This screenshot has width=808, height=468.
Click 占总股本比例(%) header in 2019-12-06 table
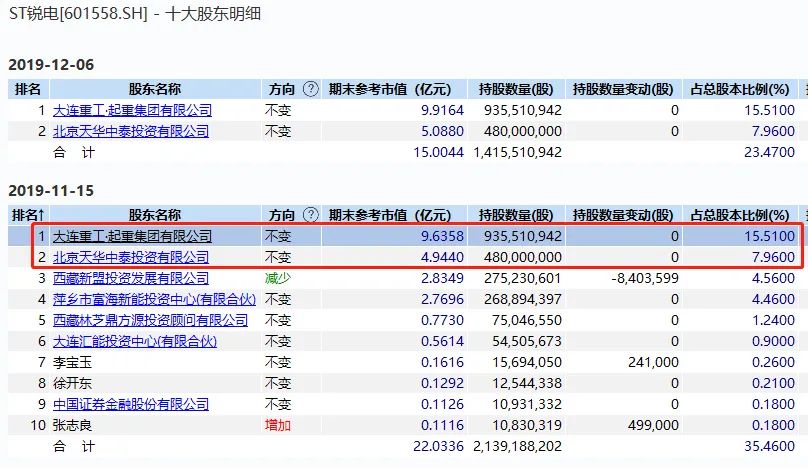[x=740, y=89]
